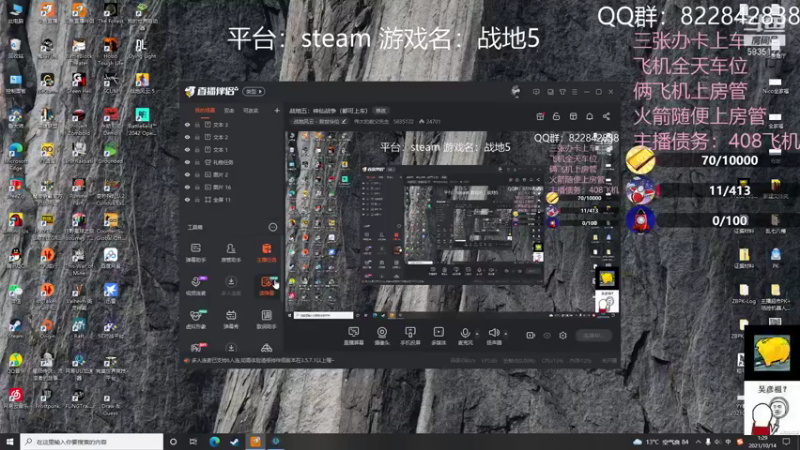Add a new scene with the plus button
This screenshot has height=450, width=800.
pyautogui.click(x=277, y=110)
